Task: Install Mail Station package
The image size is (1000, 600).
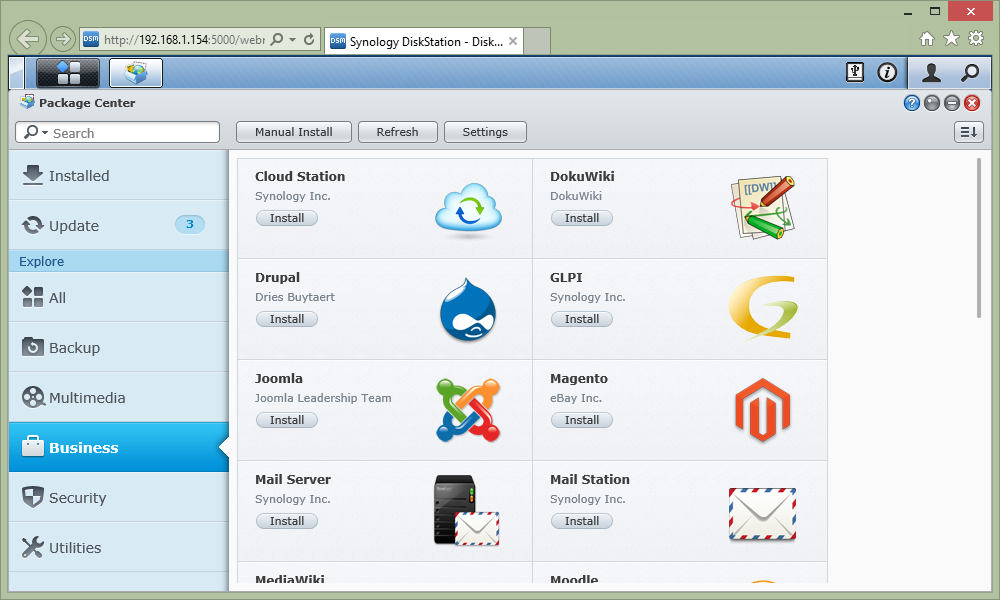Action: [582, 521]
